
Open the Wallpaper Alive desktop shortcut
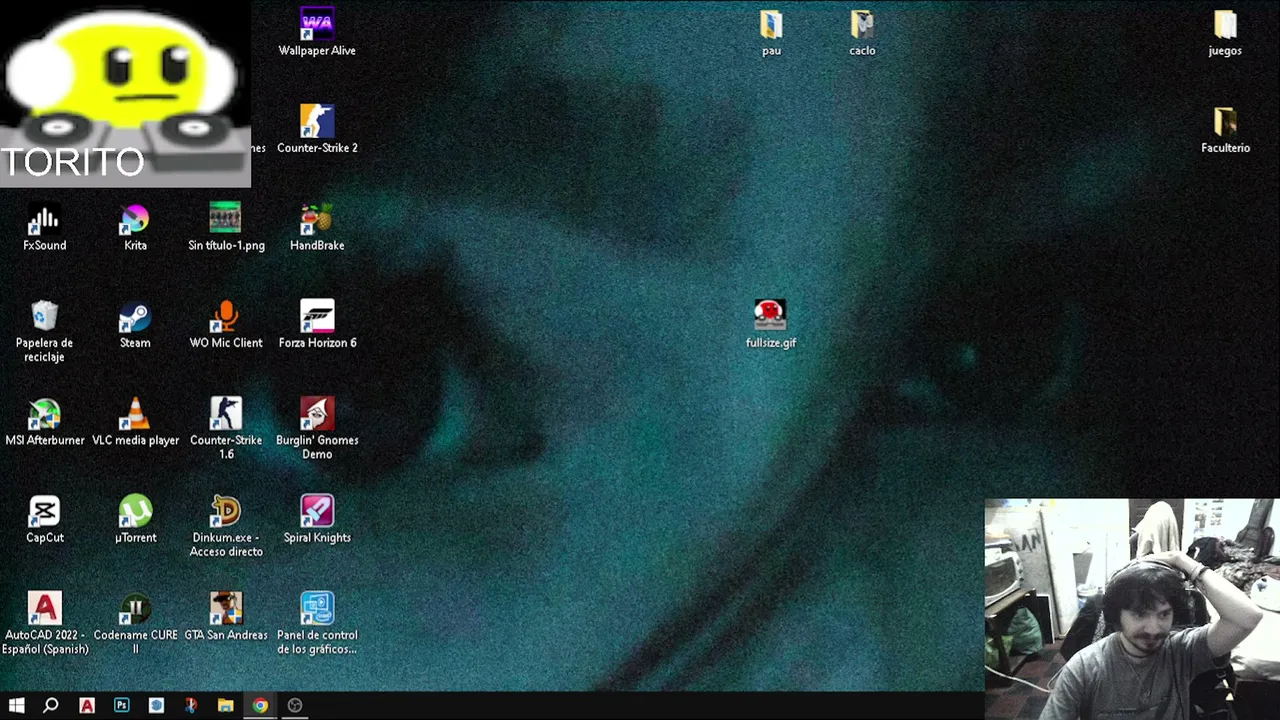point(317,32)
